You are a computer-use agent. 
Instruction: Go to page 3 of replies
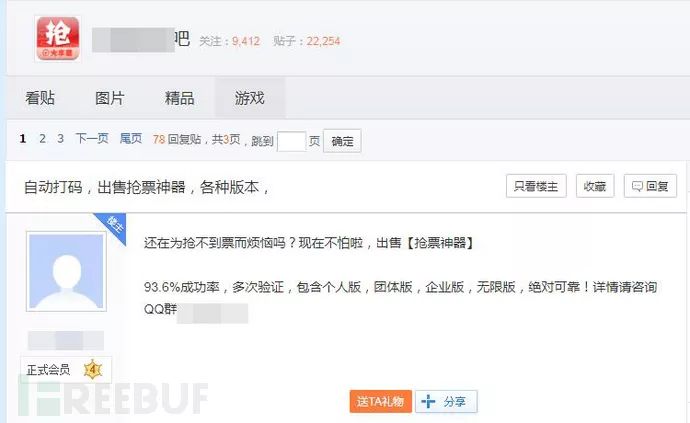click(x=60, y=139)
